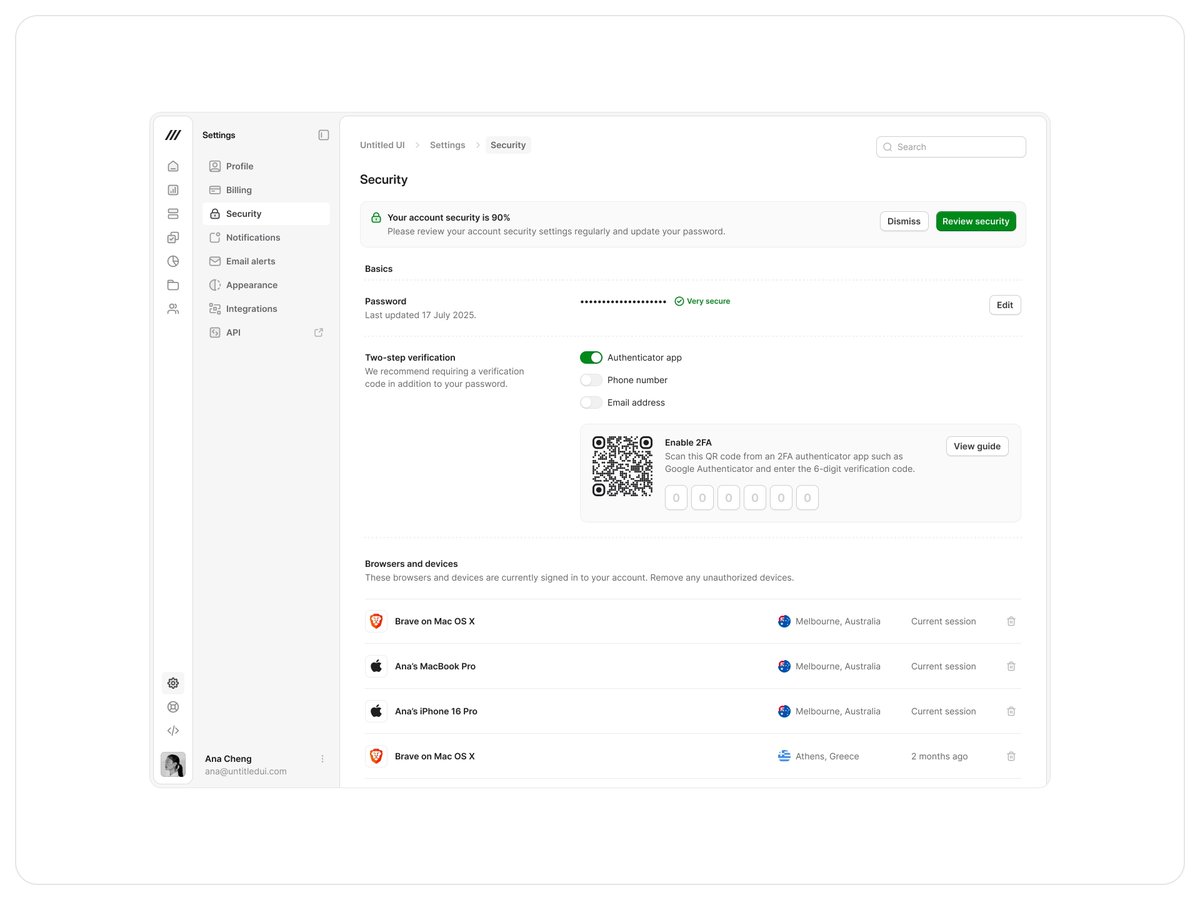
Task: Click the Ana Cheng name text
Action: click(x=228, y=759)
